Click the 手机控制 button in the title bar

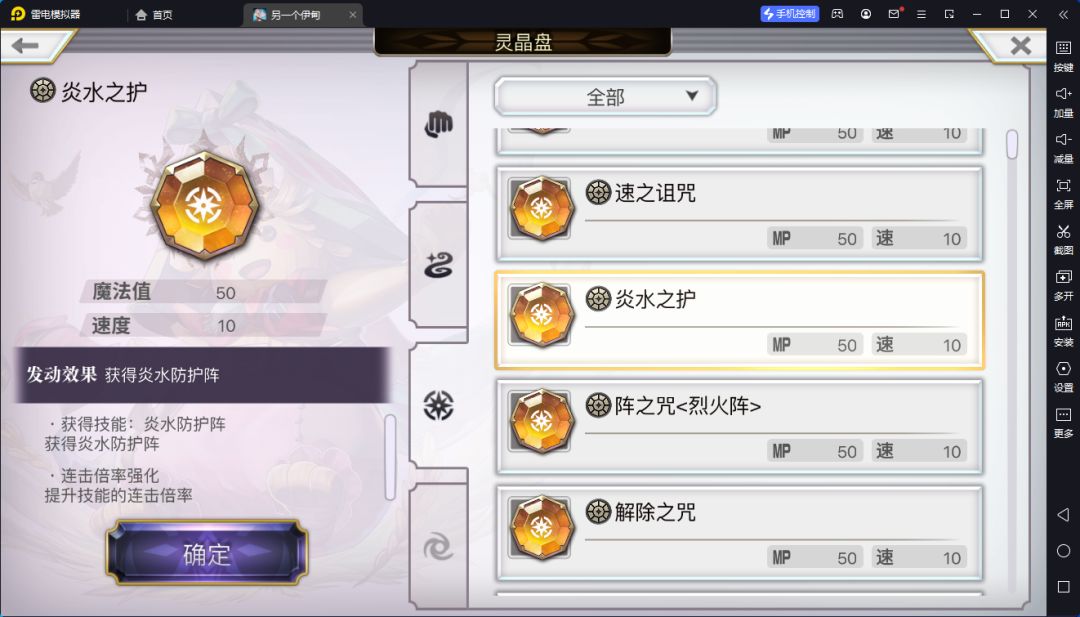[x=789, y=14]
